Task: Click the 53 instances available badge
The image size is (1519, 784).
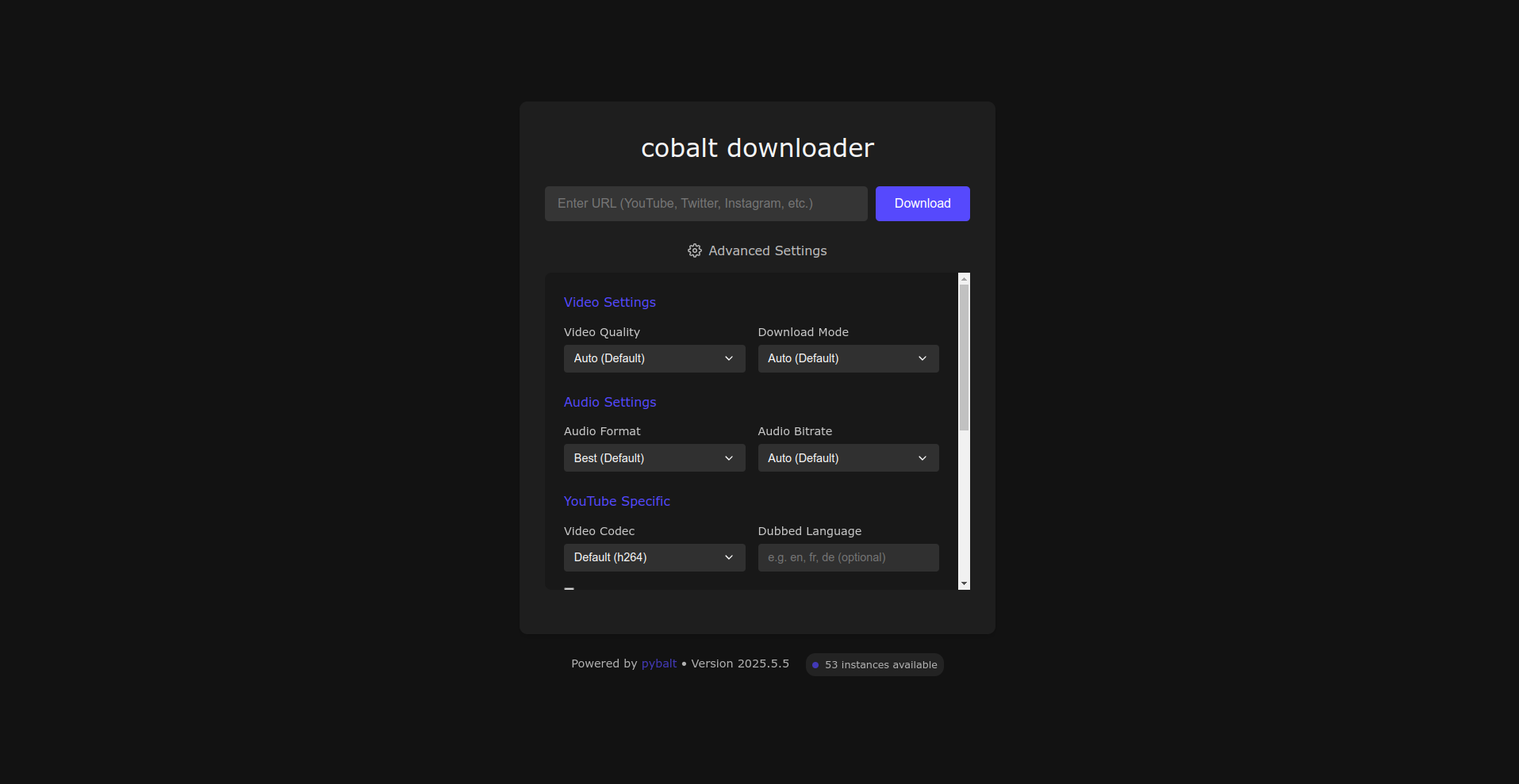Action: tap(874, 664)
